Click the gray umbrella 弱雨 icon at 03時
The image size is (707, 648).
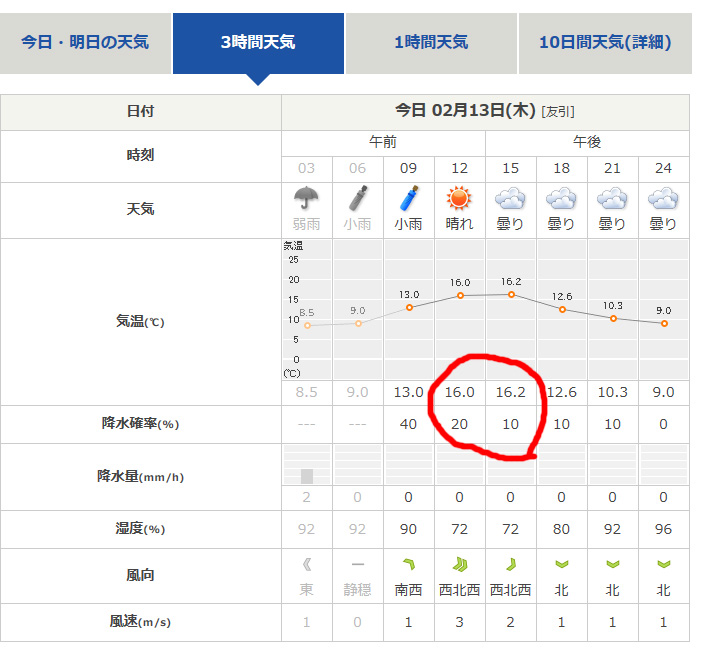coord(306,198)
